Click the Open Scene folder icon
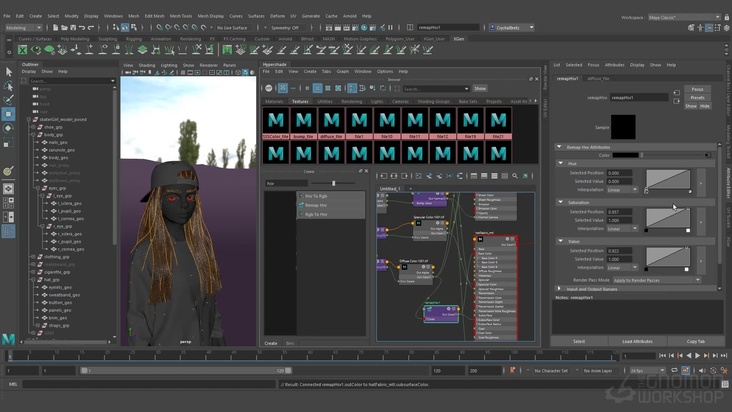 pyautogui.click(x=64, y=28)
